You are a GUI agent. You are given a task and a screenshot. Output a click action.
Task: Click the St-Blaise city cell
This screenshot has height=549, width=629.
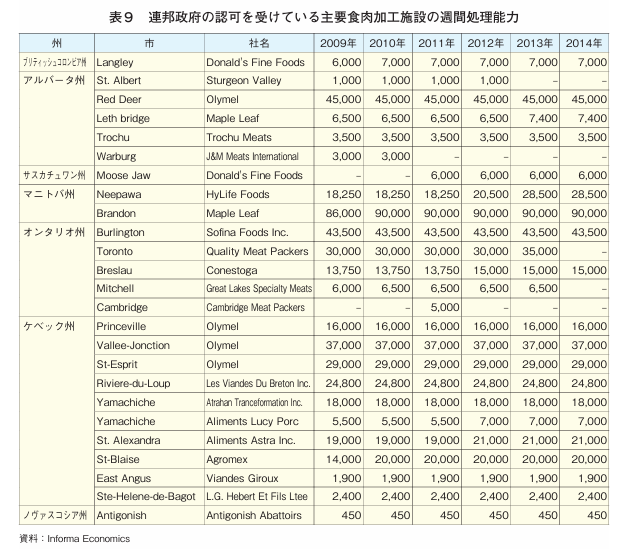149,459
